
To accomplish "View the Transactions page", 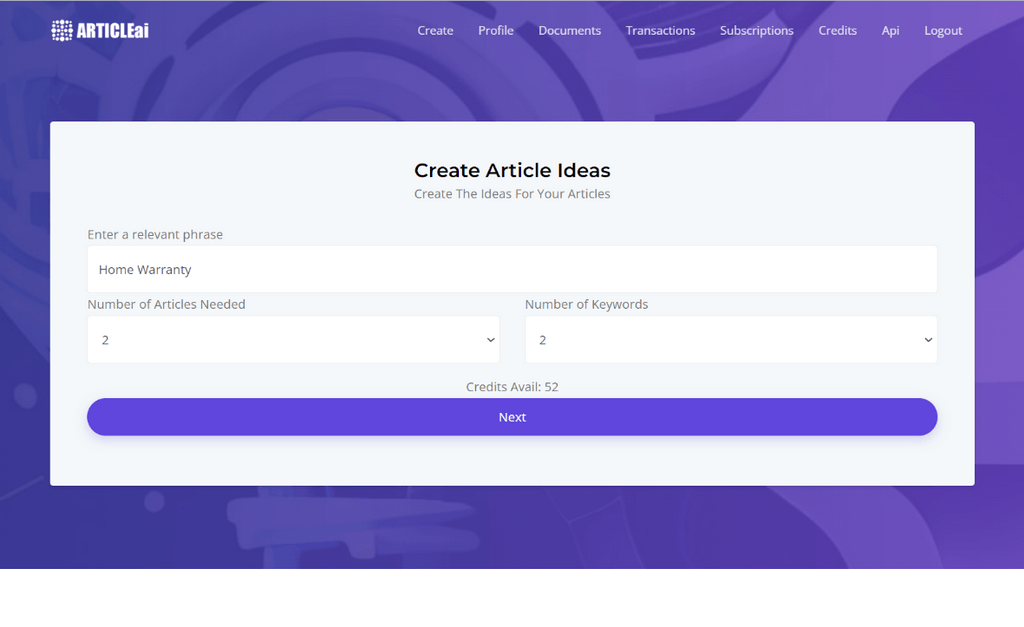I will click(x=660, y=31).
